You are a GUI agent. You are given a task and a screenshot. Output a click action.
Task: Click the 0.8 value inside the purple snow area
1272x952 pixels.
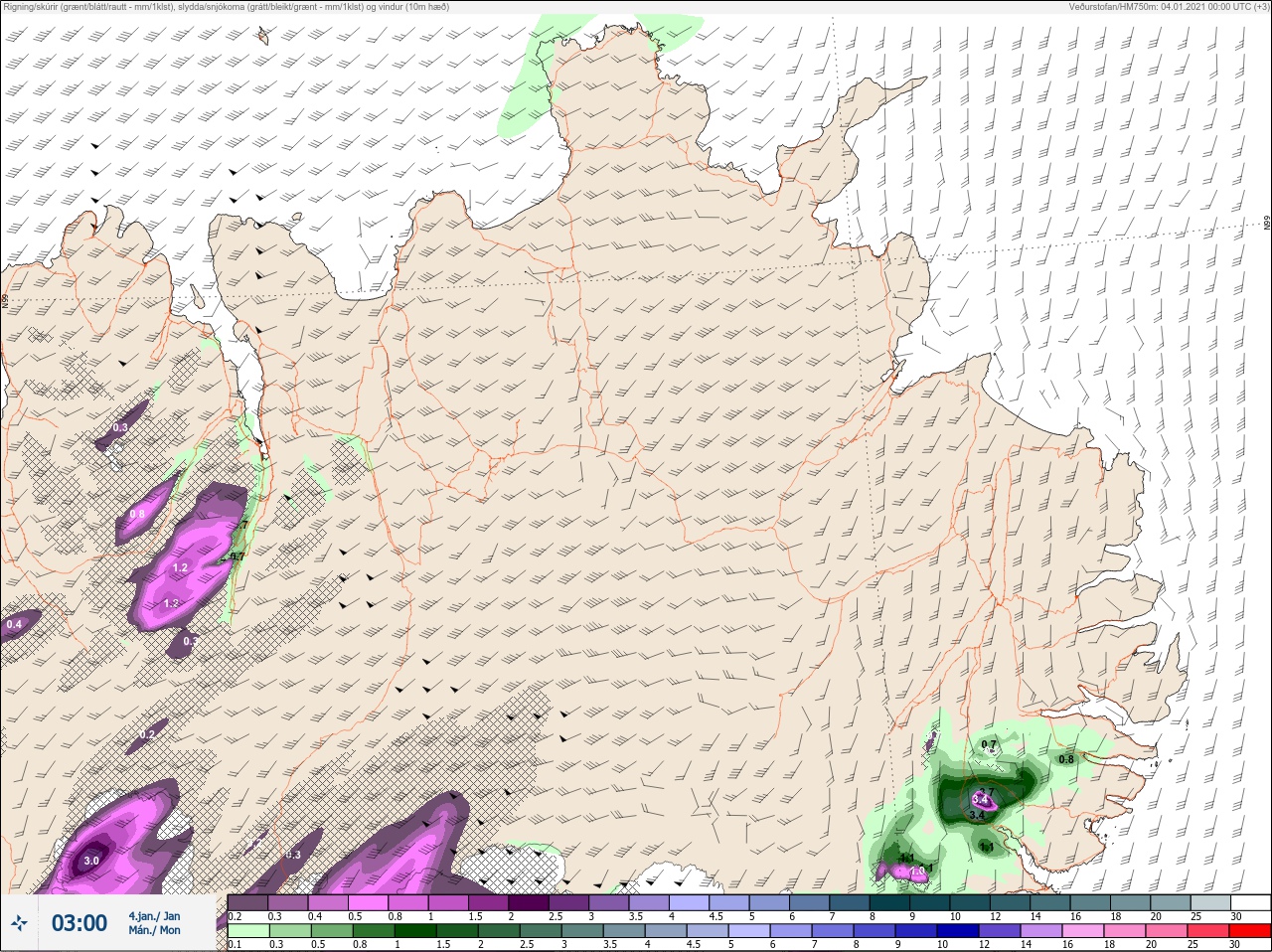[137, 514]
